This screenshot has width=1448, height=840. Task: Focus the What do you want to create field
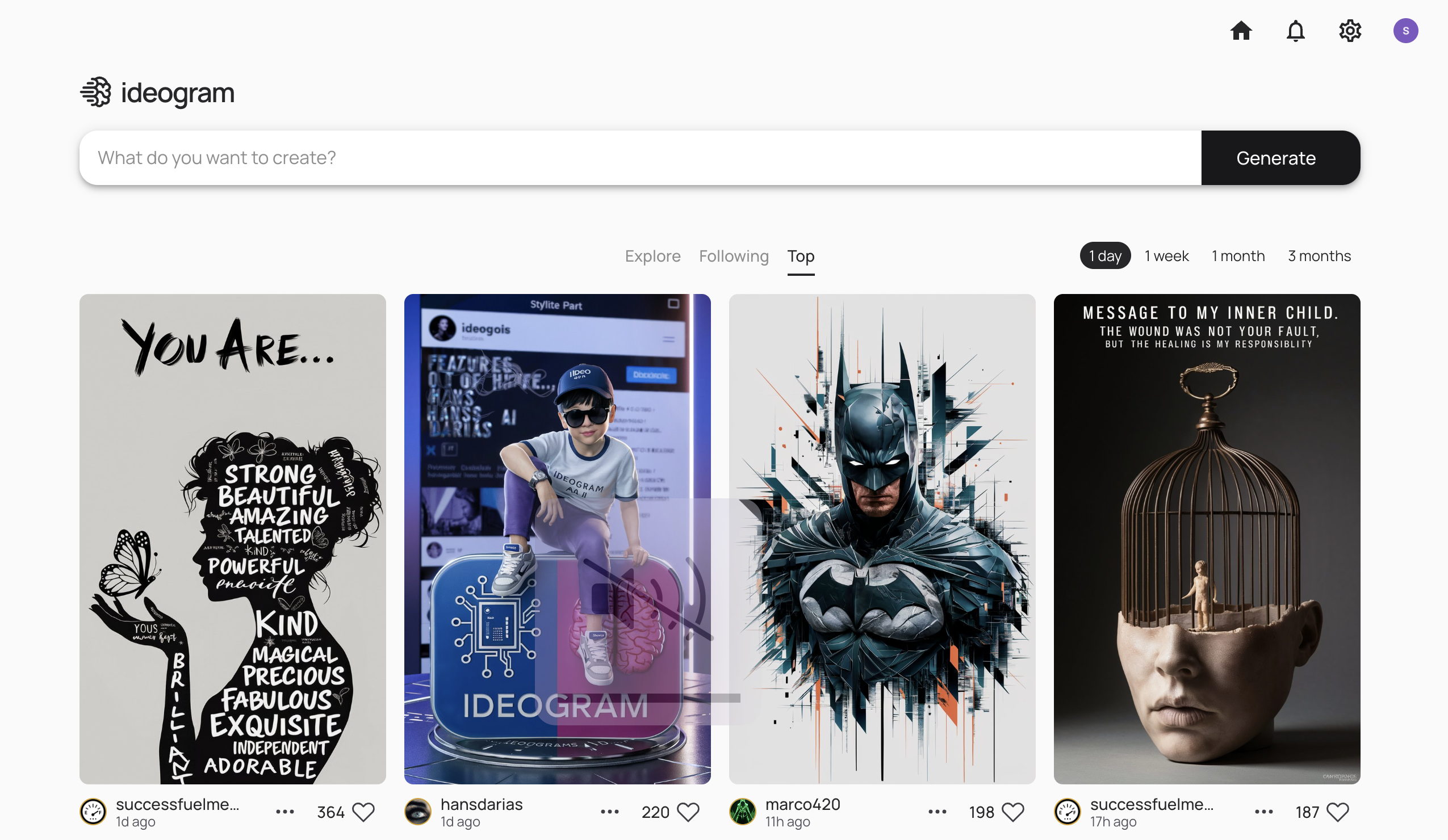640,158
